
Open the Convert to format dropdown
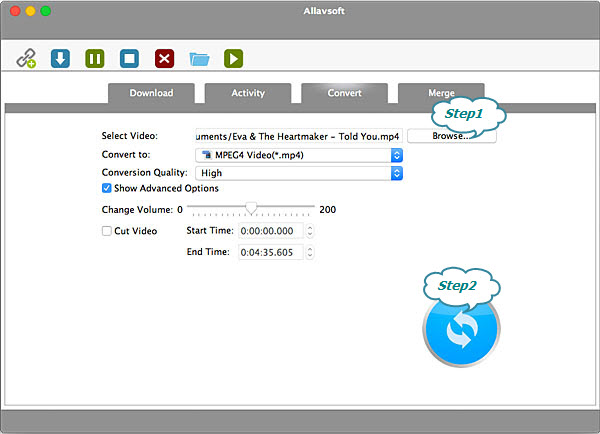[299, 155]
